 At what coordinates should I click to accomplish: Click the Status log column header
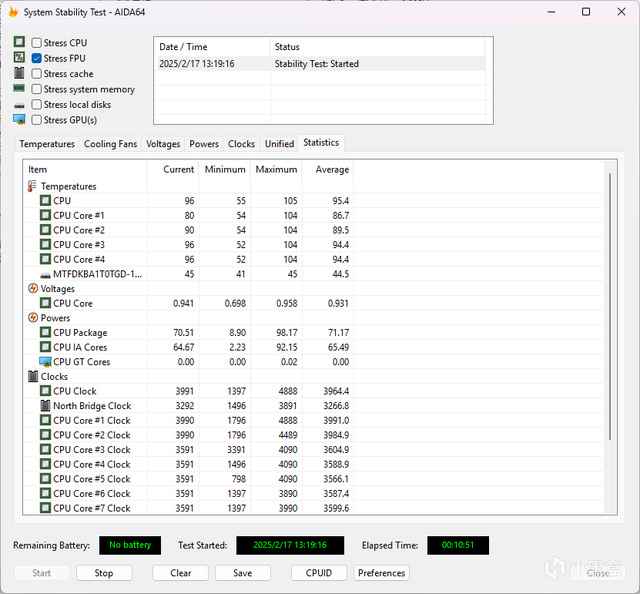tap(377, 47)
